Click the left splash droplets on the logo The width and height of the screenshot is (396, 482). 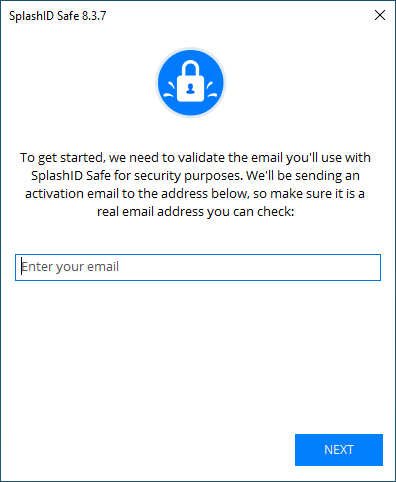[x=168, y=90]
